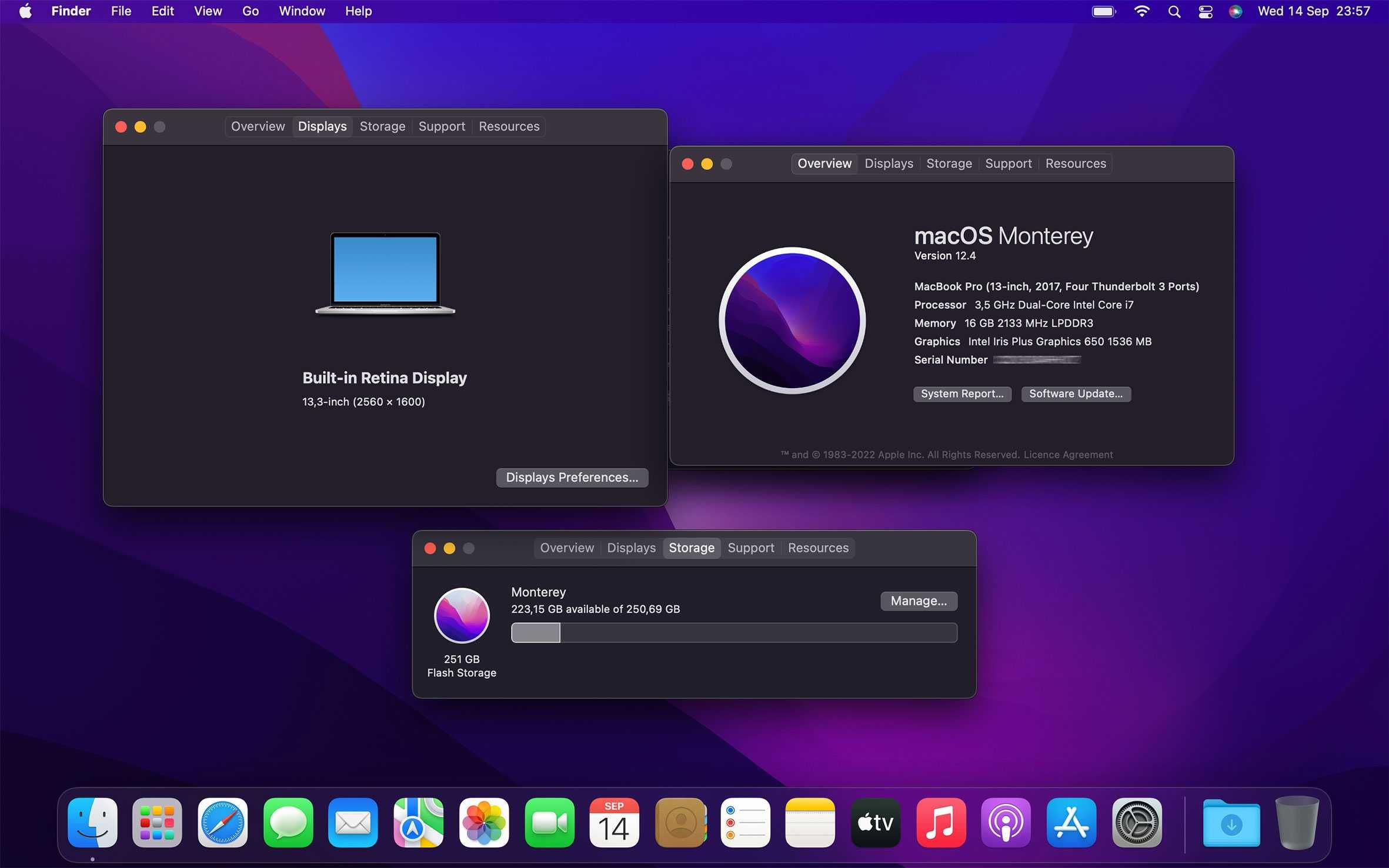Viewport: 1389px width, 868px height.
Task: Launch Safari from the Dock
Action: coord(222,822)
